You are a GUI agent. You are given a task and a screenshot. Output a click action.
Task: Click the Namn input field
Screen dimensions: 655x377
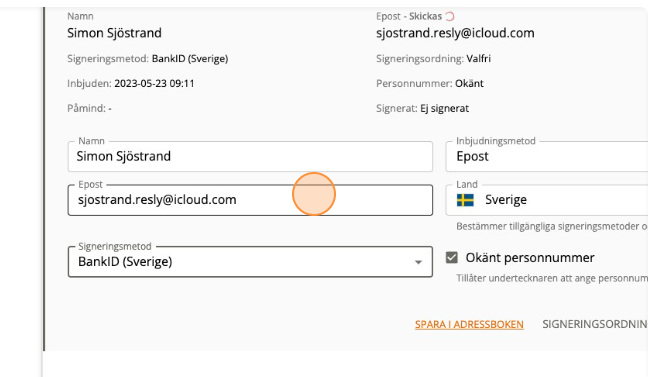(x=250, y=156)
